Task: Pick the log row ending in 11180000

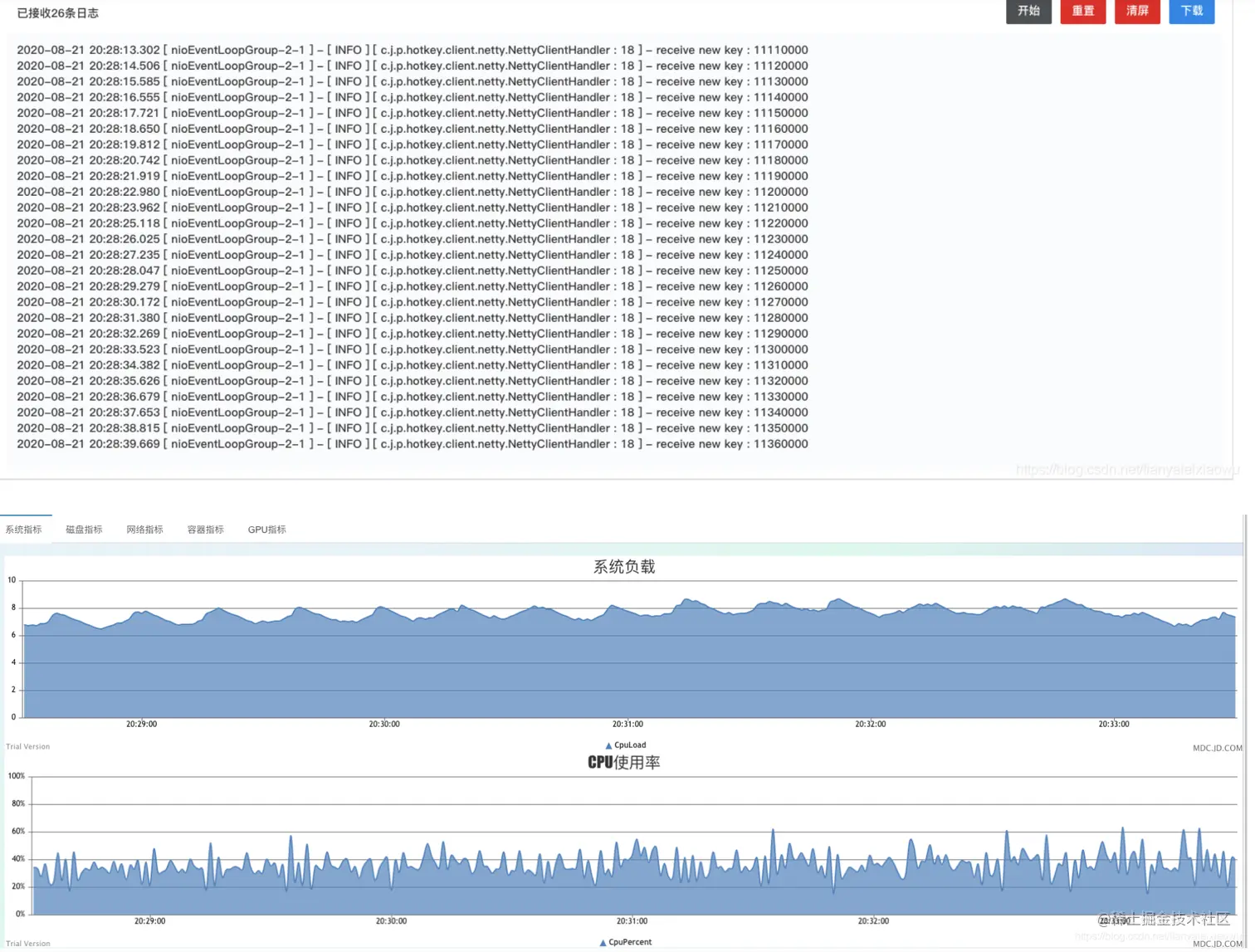Action: click(x=413, y=160)
